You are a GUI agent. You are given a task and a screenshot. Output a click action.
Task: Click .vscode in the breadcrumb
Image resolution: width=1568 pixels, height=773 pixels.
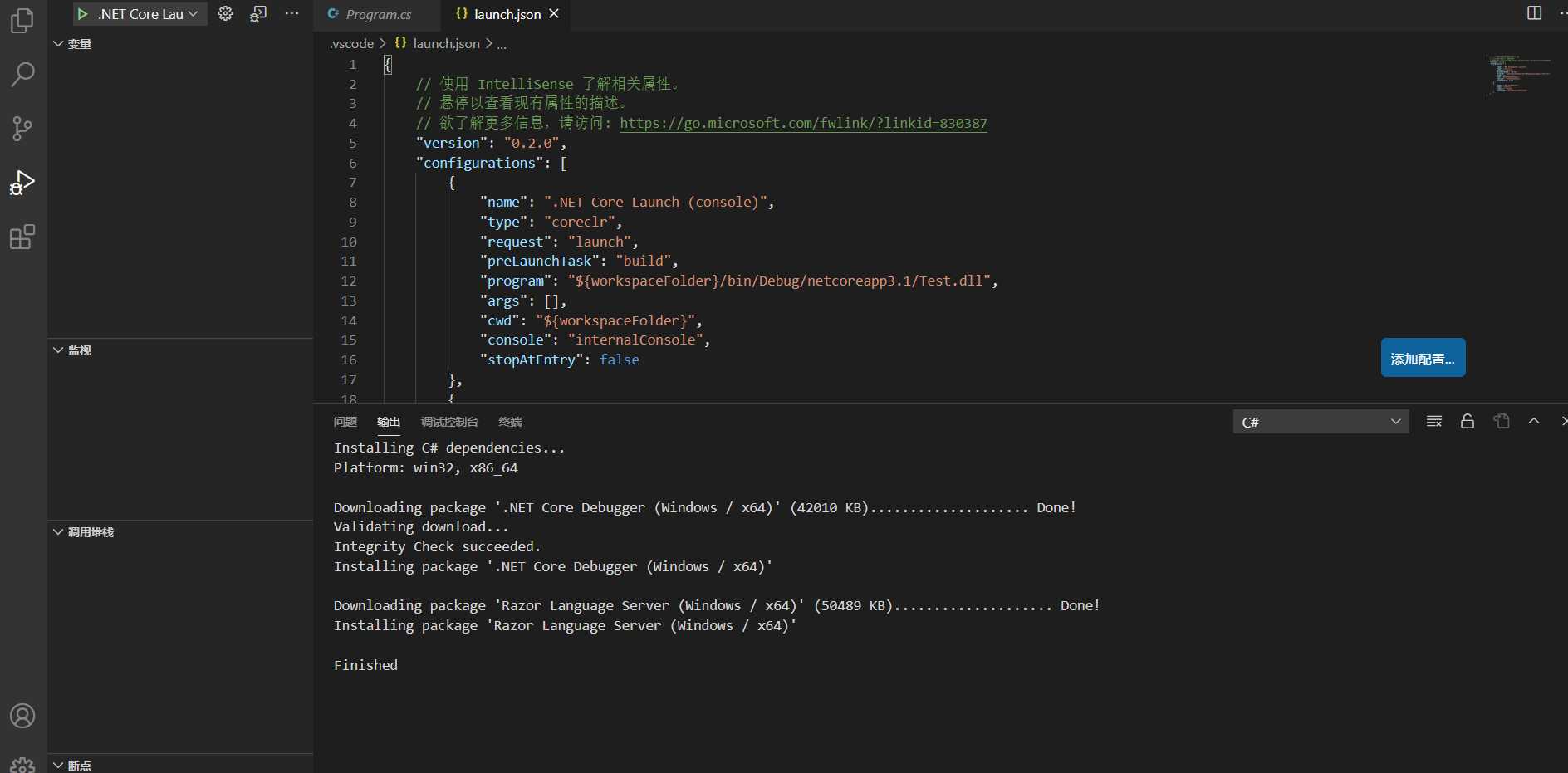[351, 43]
